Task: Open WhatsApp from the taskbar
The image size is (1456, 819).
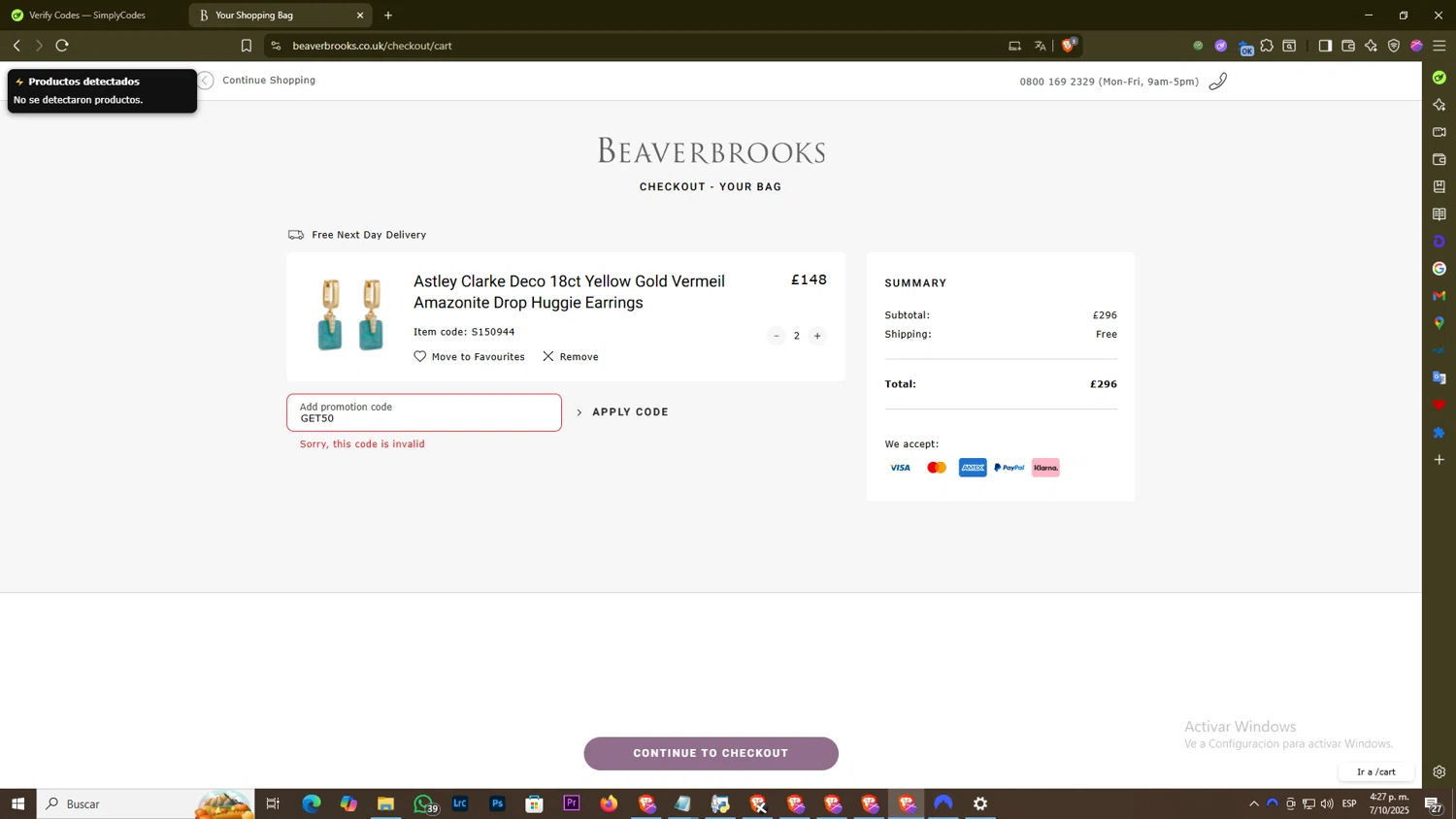Action: (x=424, y=803)
